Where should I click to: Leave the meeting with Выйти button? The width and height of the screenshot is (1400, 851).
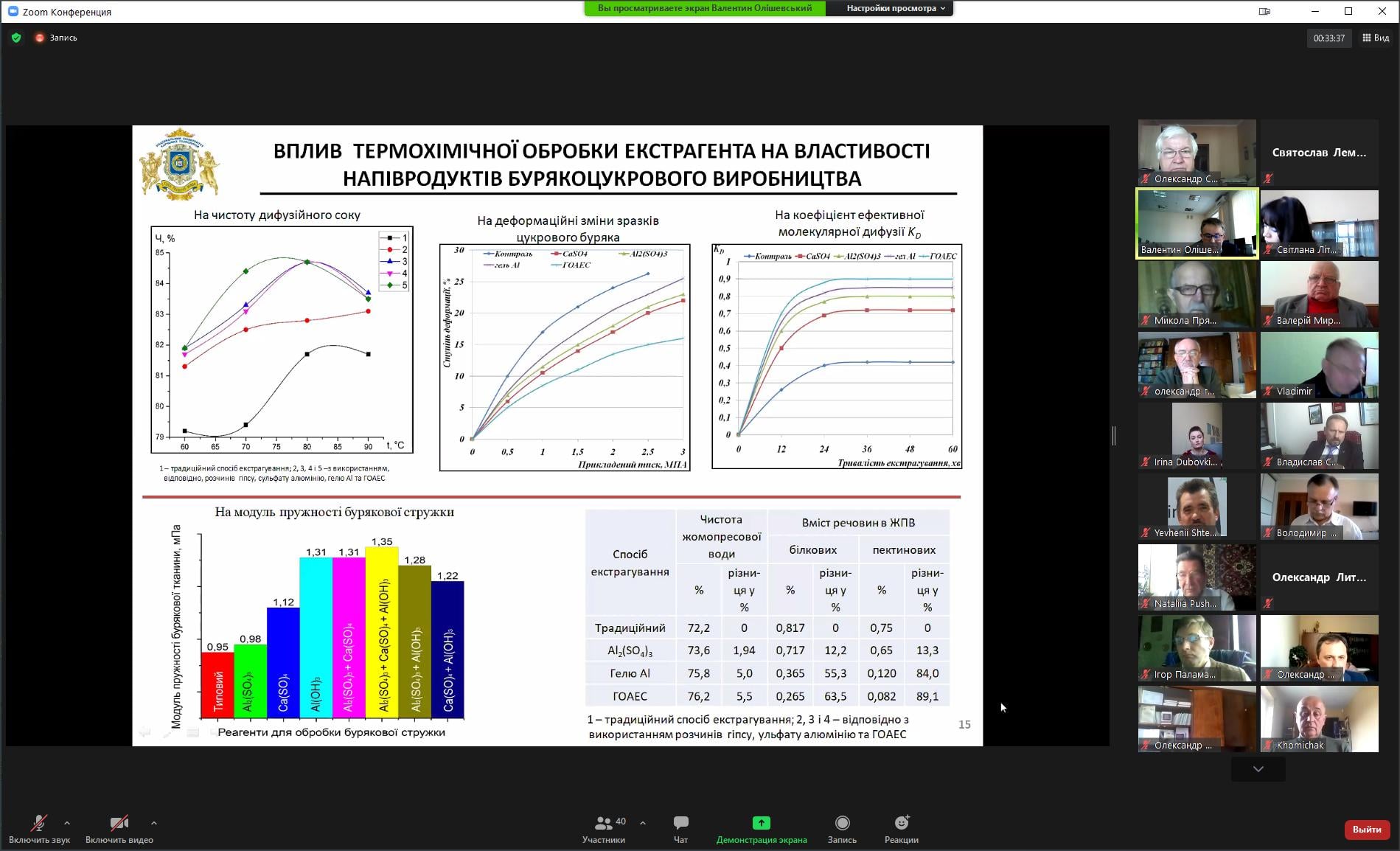tap(1366, 830)
